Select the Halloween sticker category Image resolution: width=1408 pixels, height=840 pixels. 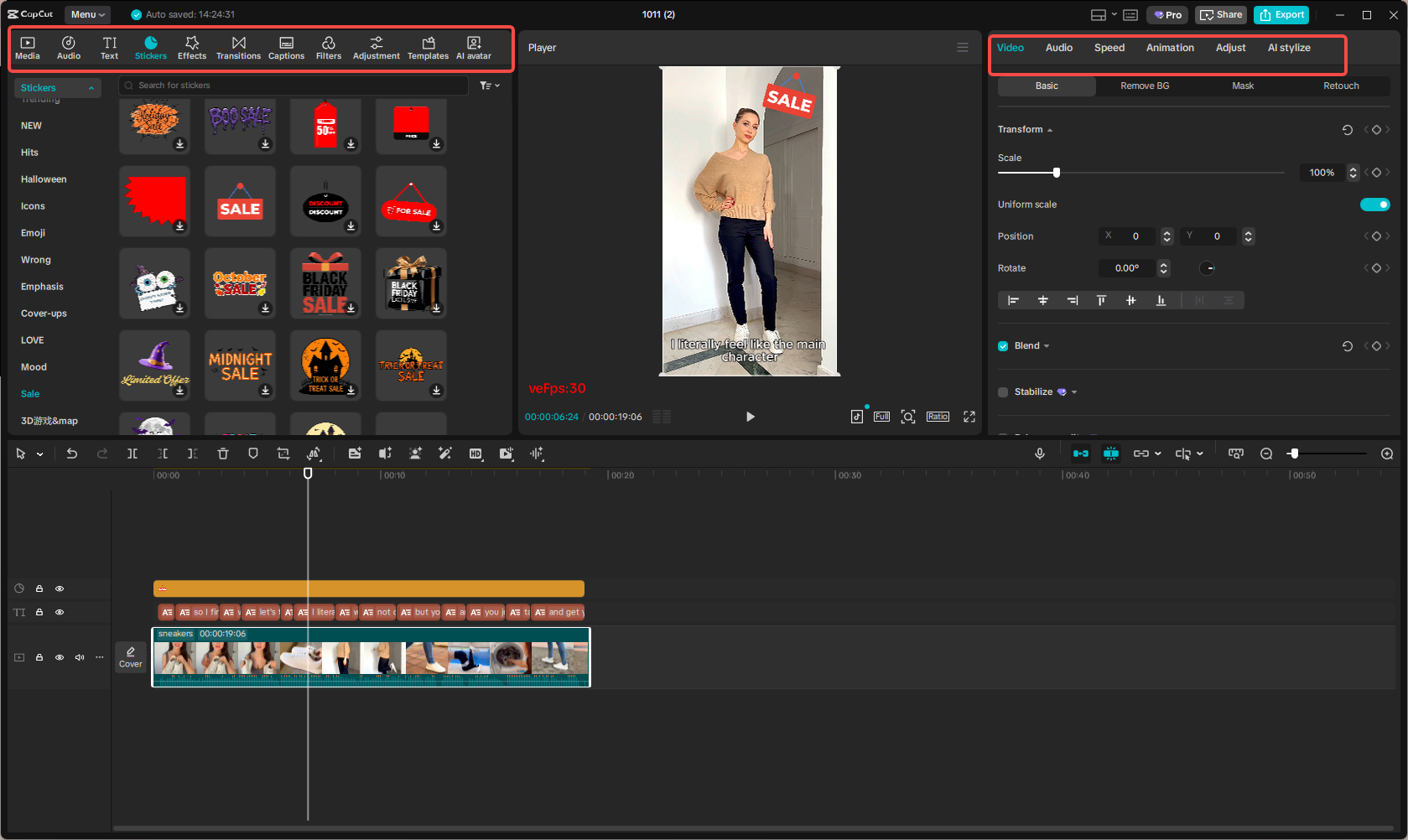43,179
